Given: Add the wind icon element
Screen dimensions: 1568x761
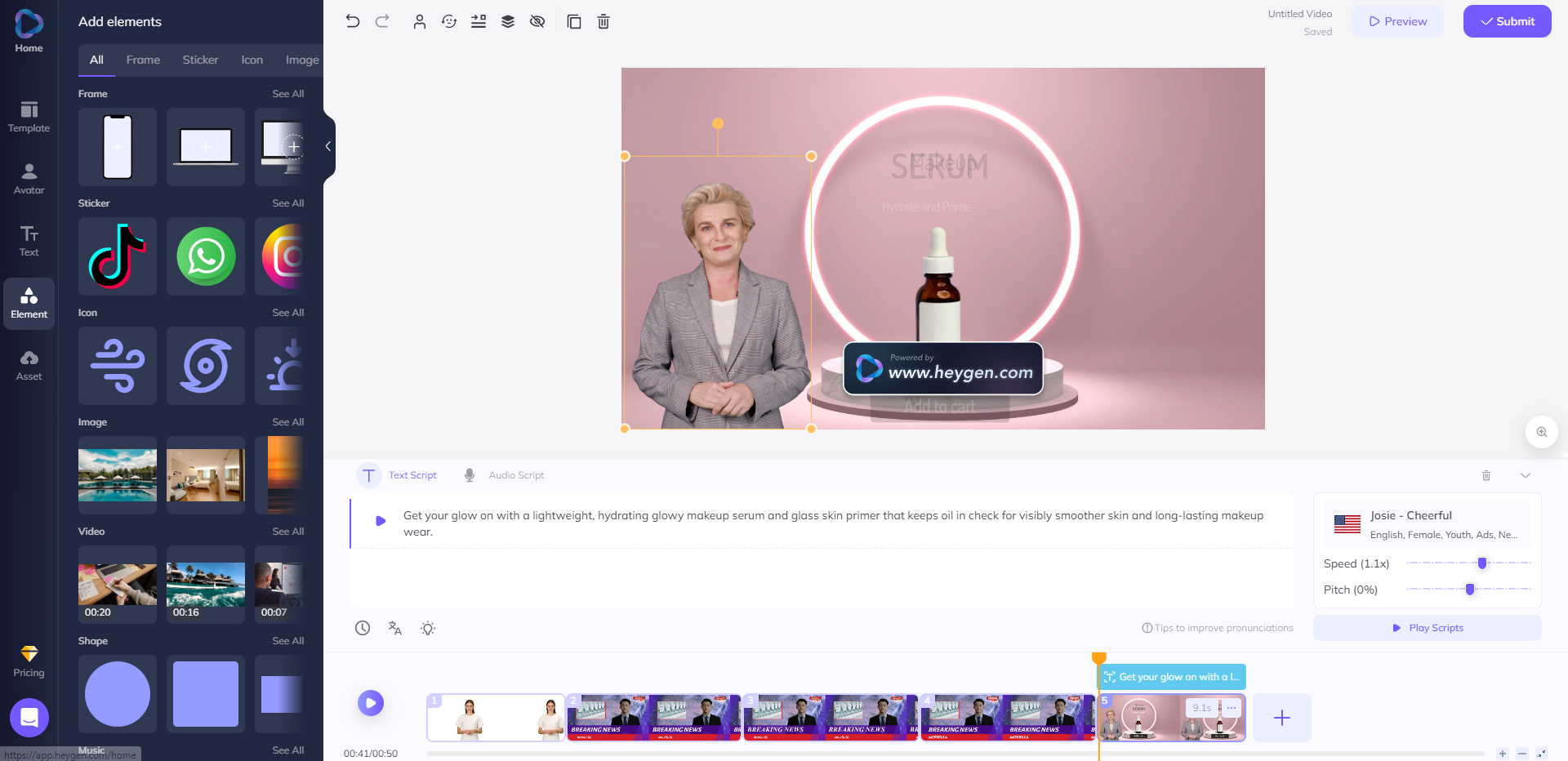Looking at the screenshot, I should coord(118,366).
